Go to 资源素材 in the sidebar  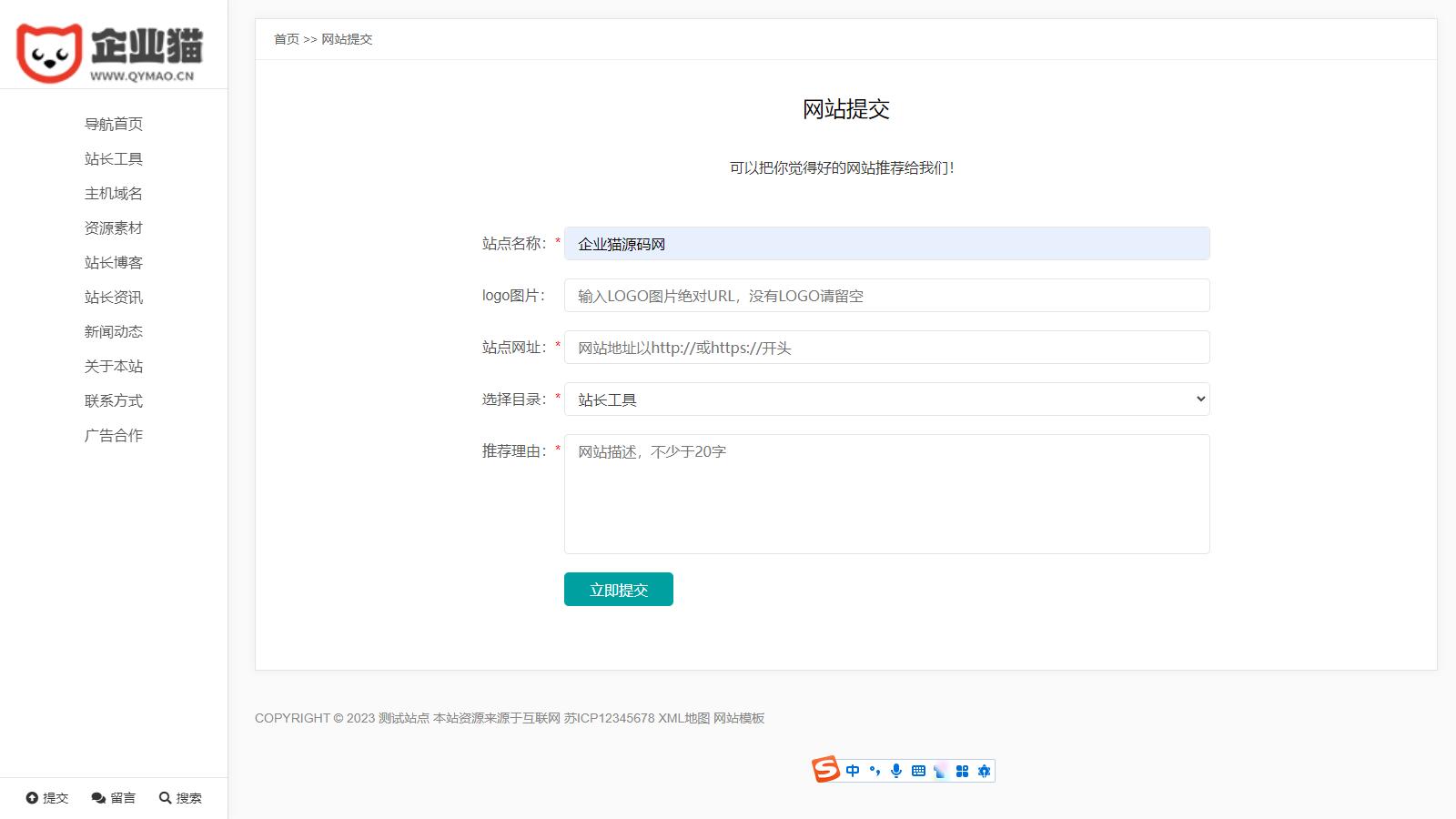click(x=114, y=228)
